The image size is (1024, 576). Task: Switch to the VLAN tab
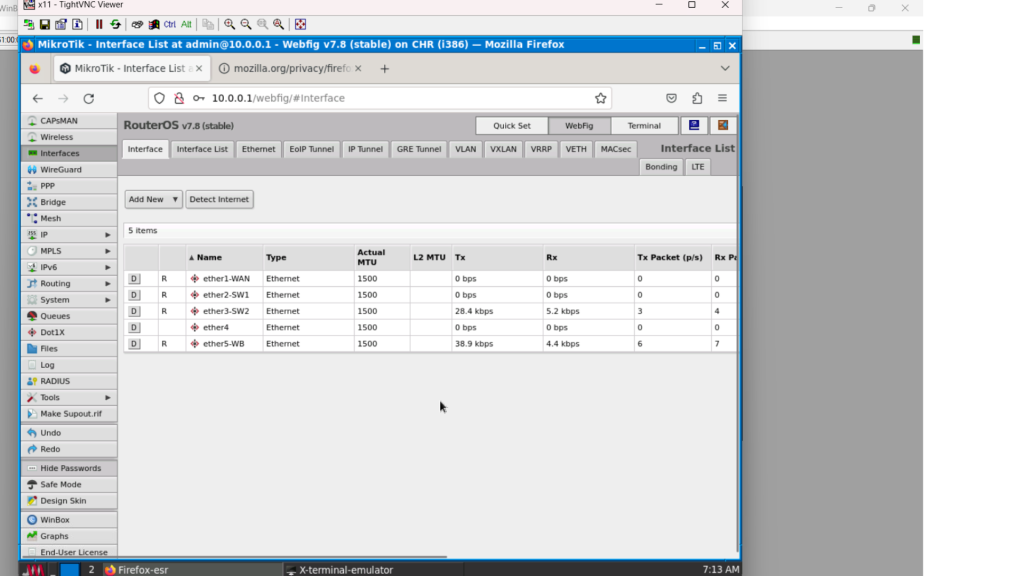(x=465, y=149)
